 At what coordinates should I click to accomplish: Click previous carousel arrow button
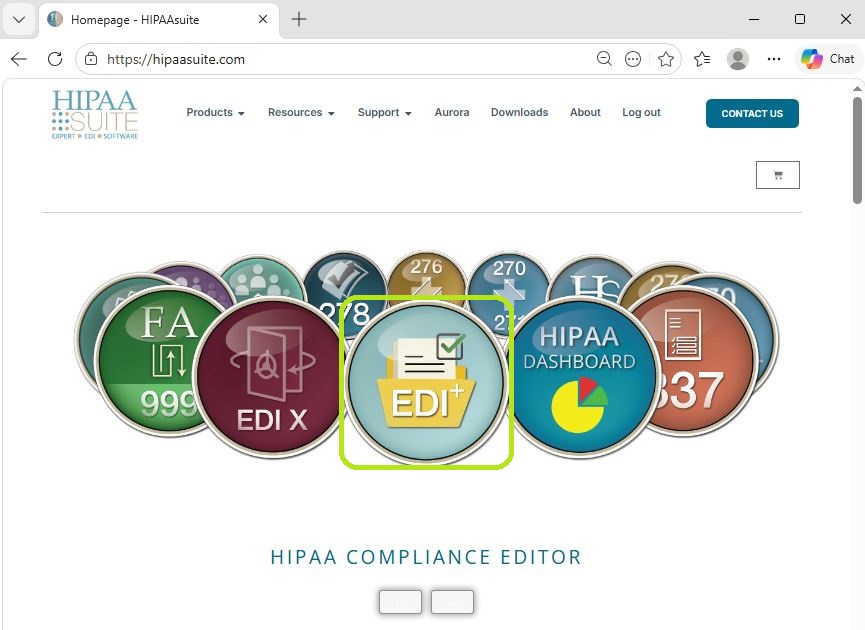tap(400, 602)
